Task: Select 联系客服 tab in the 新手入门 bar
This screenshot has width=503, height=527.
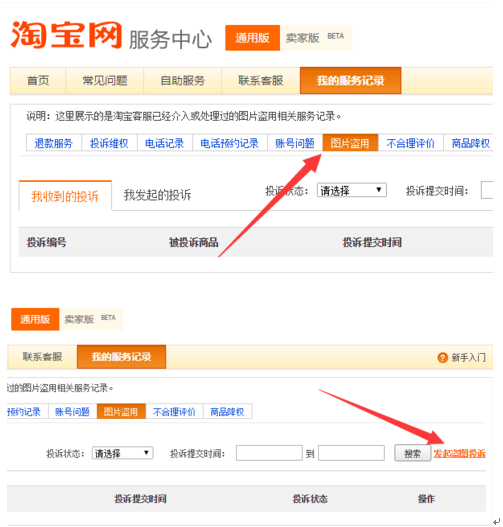Action: [42, 357]
